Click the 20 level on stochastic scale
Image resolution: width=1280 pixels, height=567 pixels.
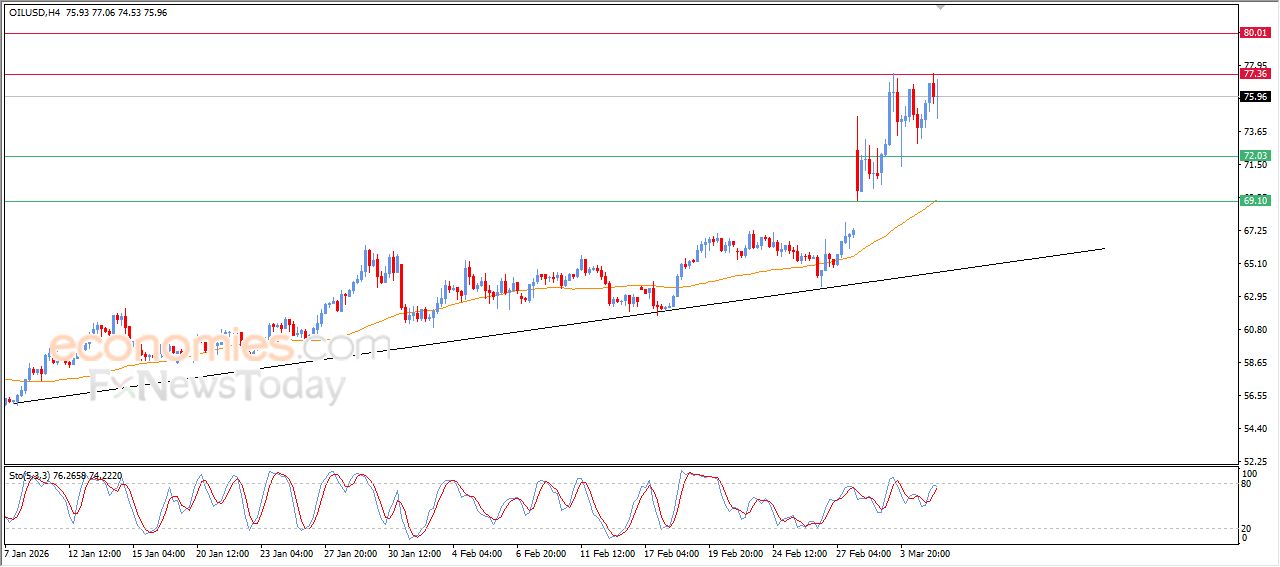[1246, 528]
